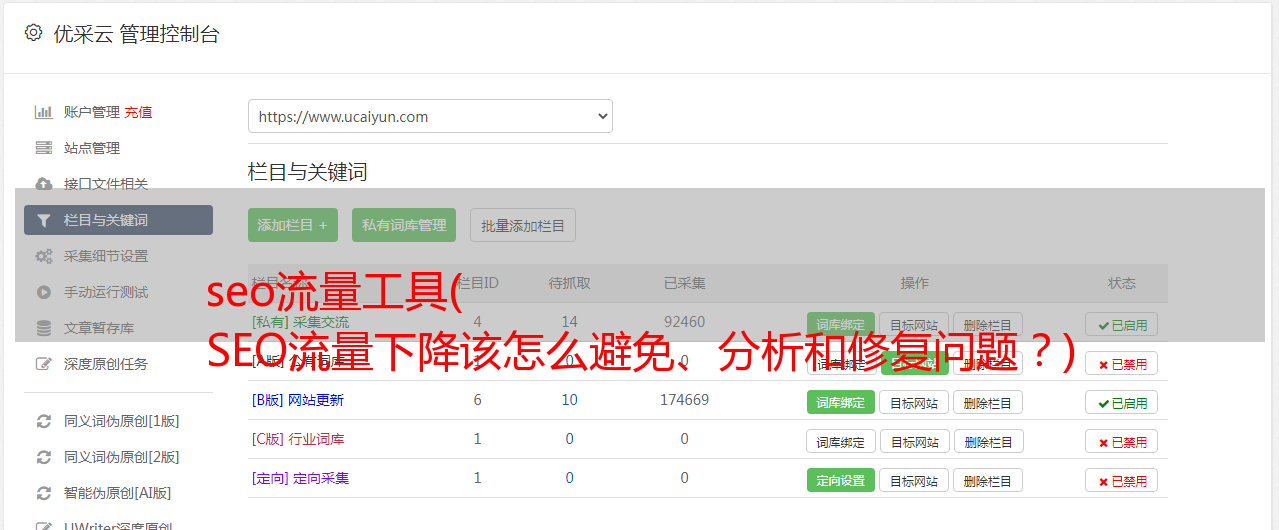Click 删除栏目 in the 定向采集 row
This screenshot has height=530, width=1279.
(x=988, y=480)
